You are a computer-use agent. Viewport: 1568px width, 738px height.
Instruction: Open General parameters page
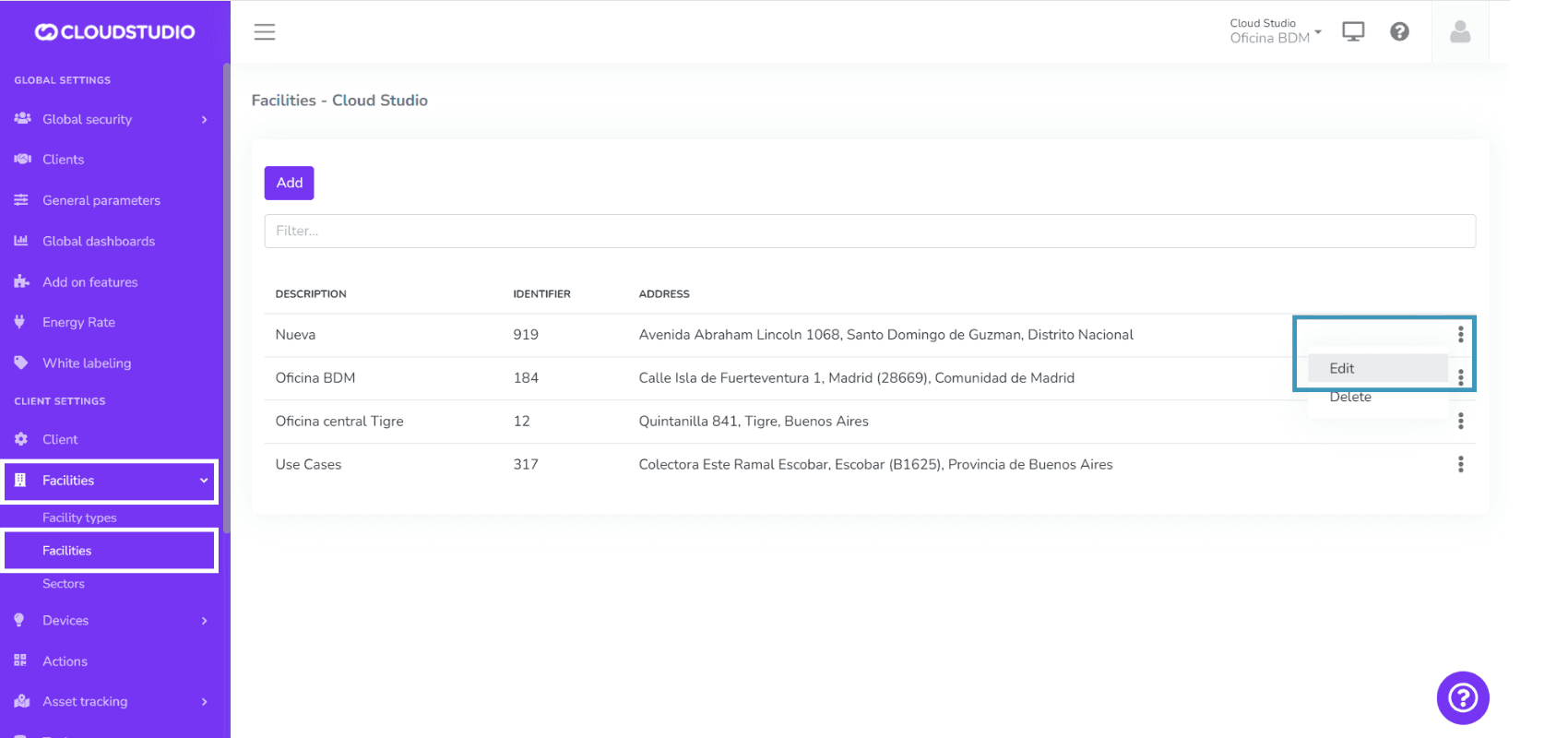pos(101,200)
